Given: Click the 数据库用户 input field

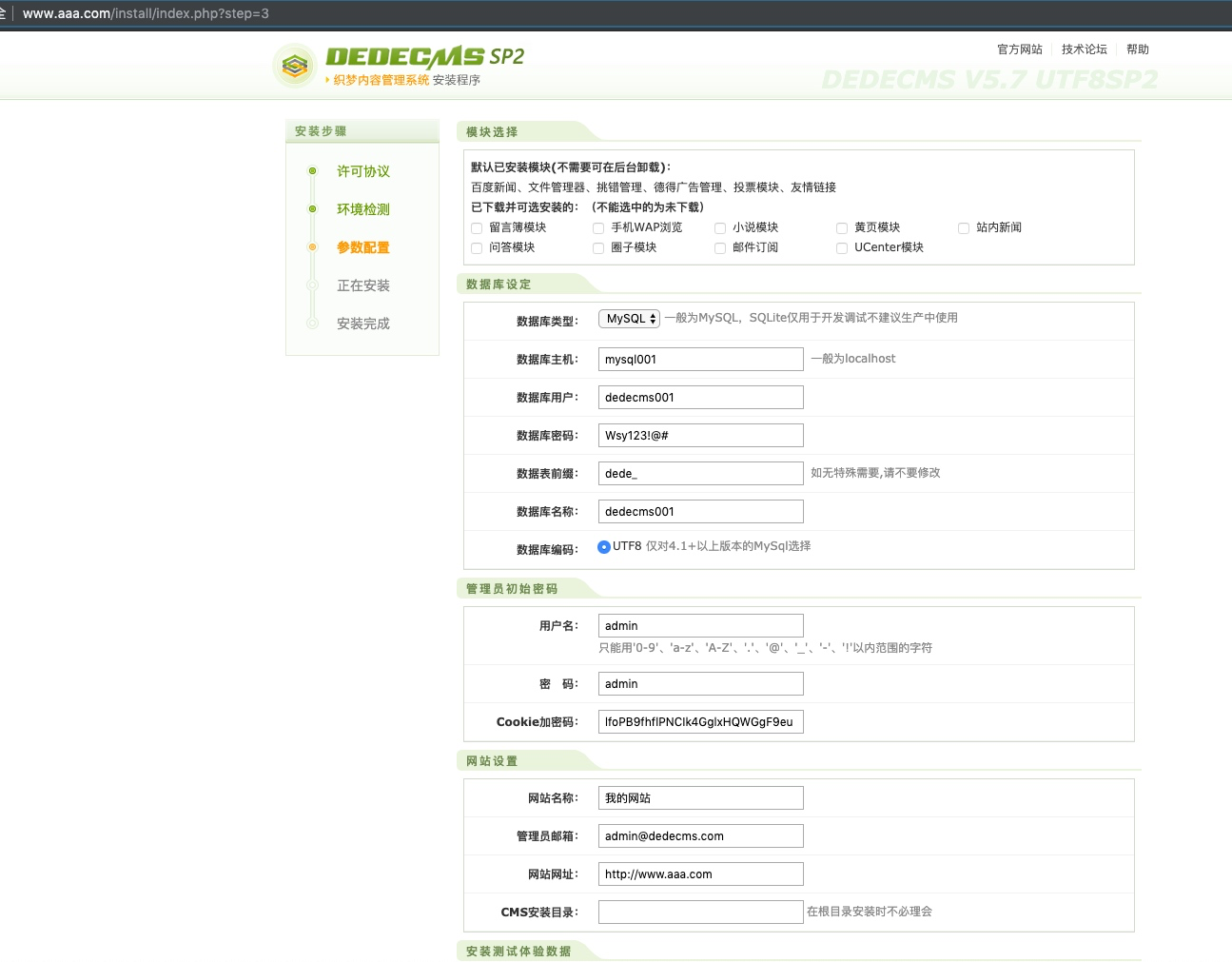Looking at the screenshot, I should [x=701, y=397].
